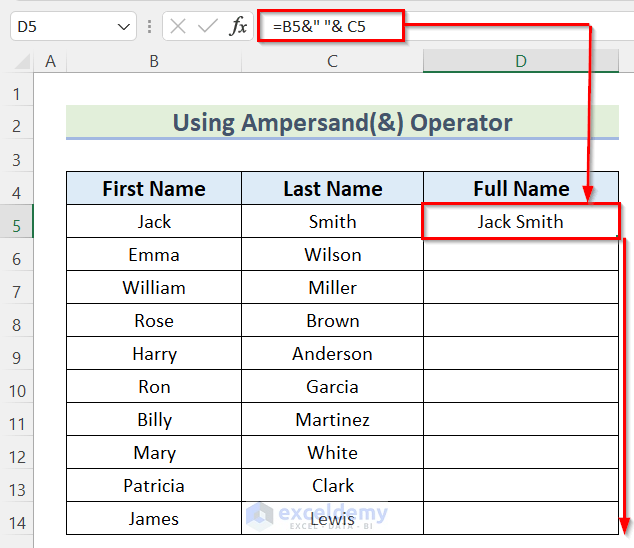The width and height of the screenshot is (634, 548).
Task: Select empty Full Name cell beside James Lewis
Action: coord(521,518)
